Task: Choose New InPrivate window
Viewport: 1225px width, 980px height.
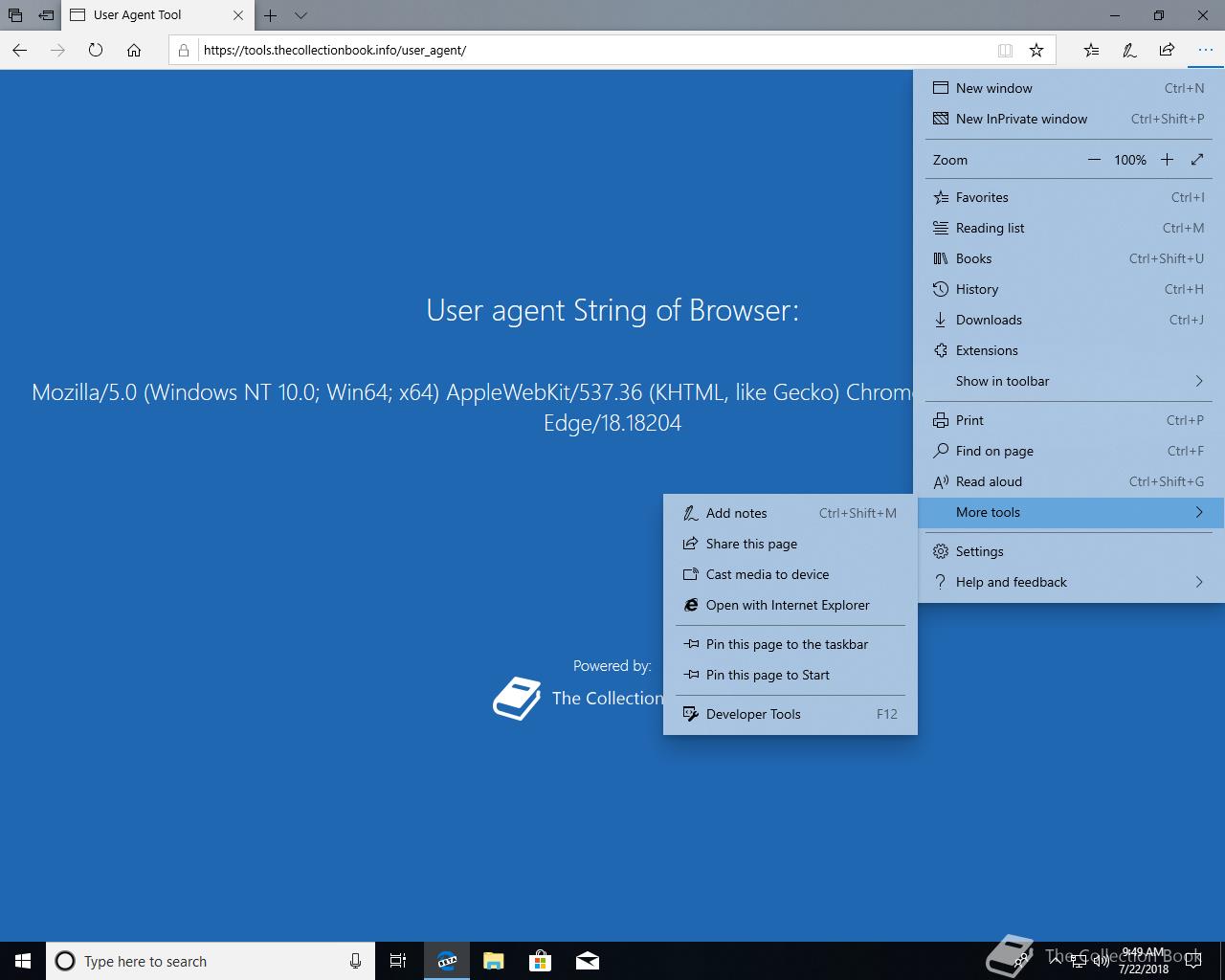Action: coord(1070,119)
